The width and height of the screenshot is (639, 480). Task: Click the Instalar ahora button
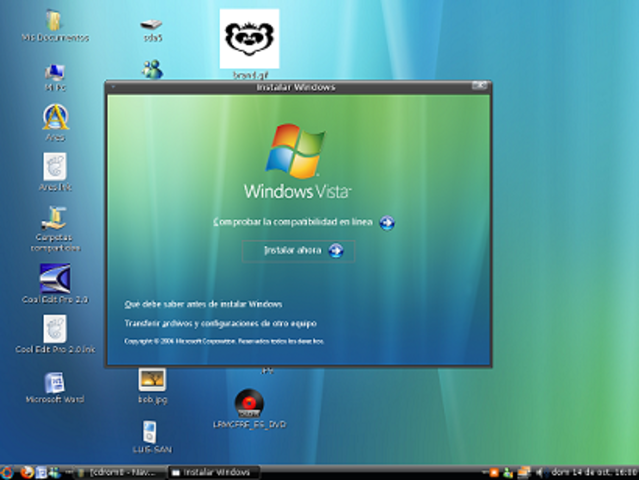click(x=298, y=251)
